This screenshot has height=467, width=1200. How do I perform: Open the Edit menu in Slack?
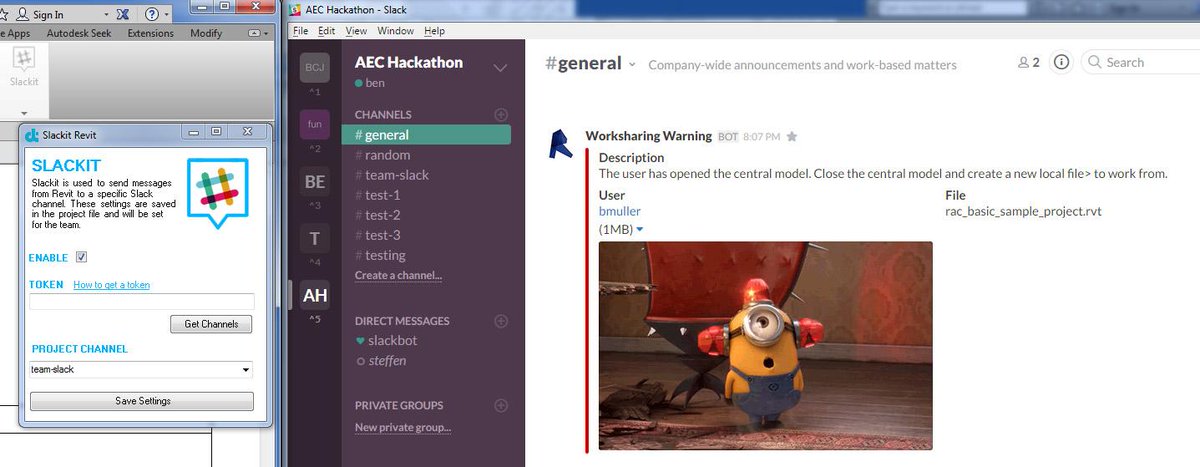click(x=328, y=30)
